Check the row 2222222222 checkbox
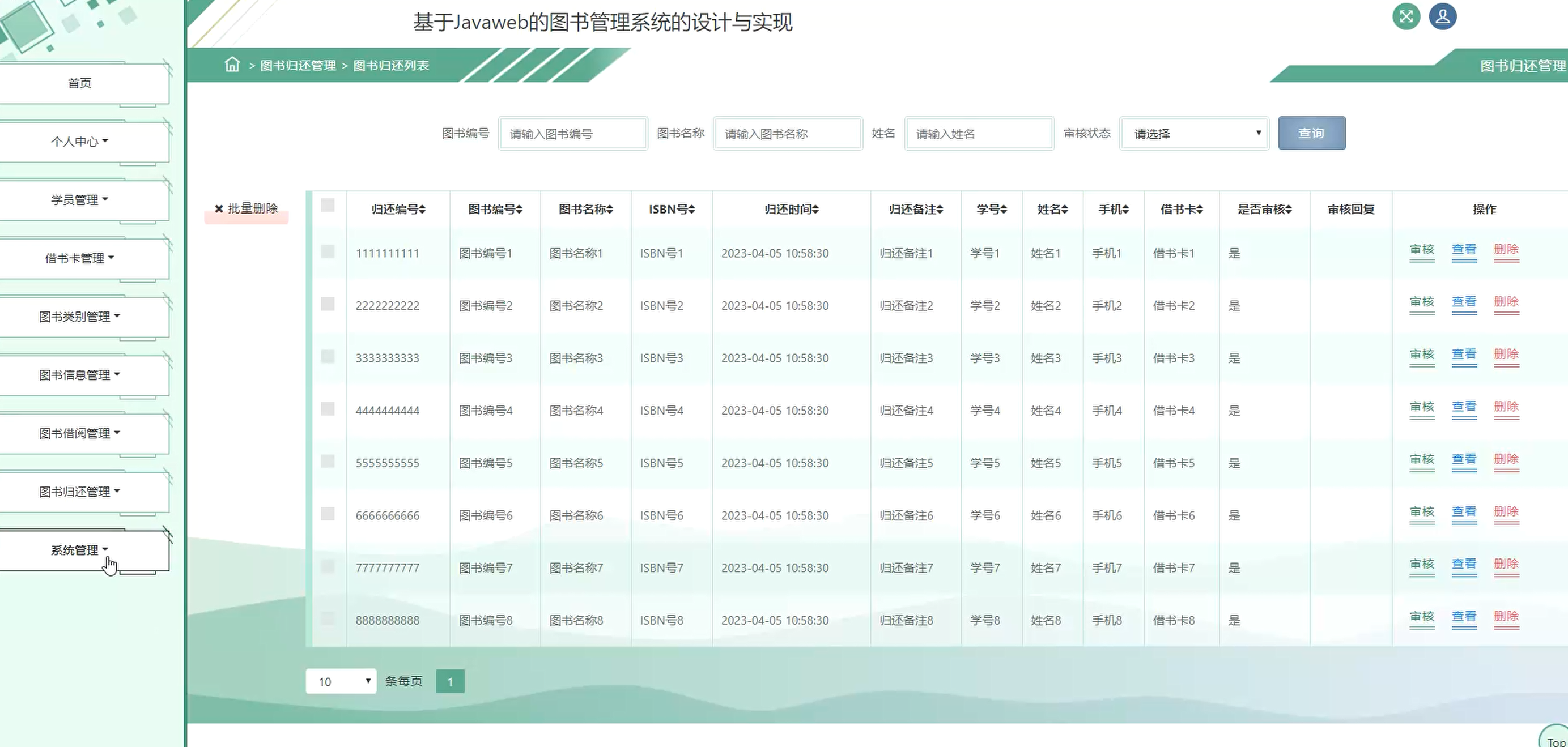1568x747 pixels. tap(328, 304)
